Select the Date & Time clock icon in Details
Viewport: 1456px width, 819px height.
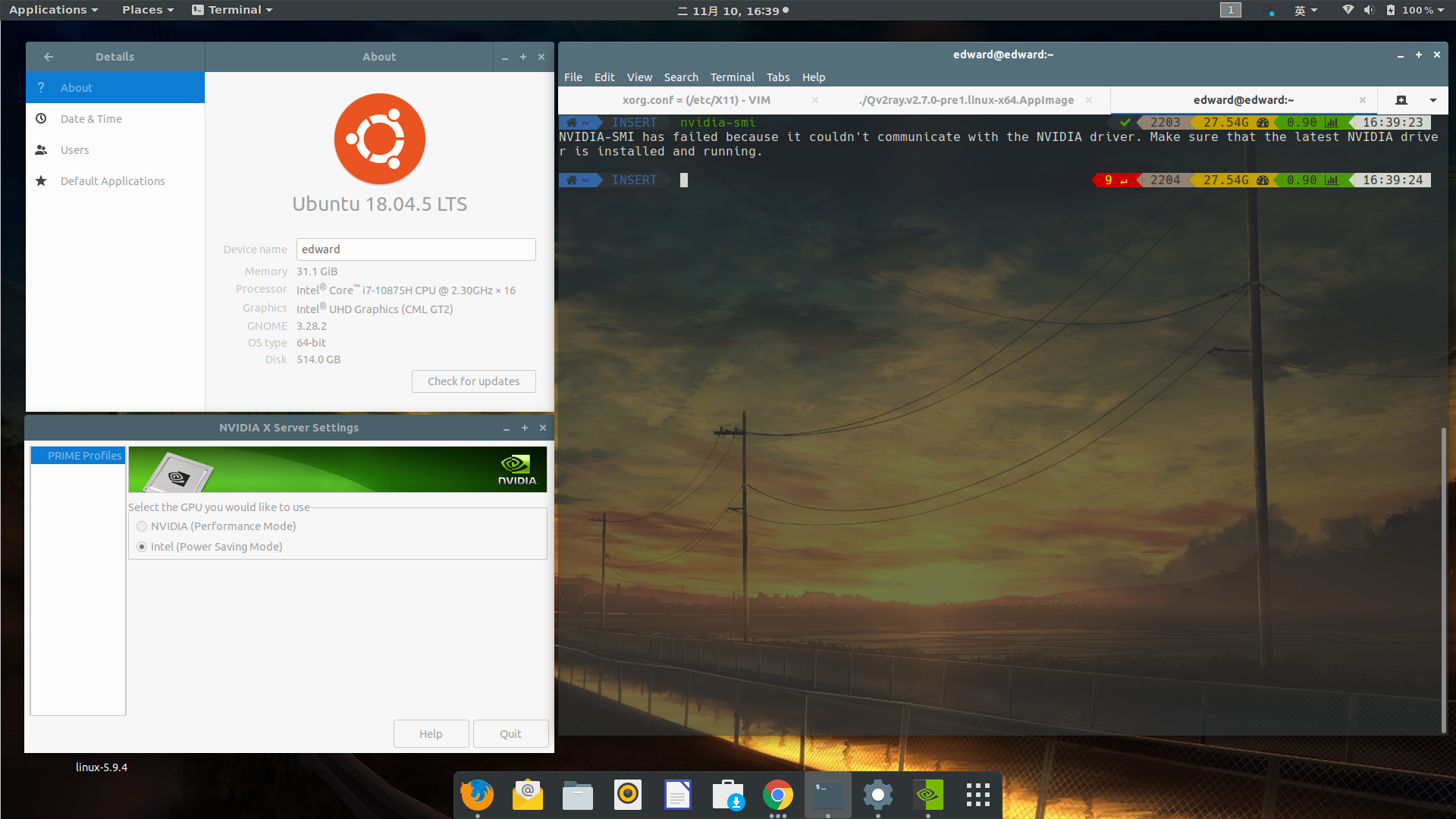coord(42,118)
